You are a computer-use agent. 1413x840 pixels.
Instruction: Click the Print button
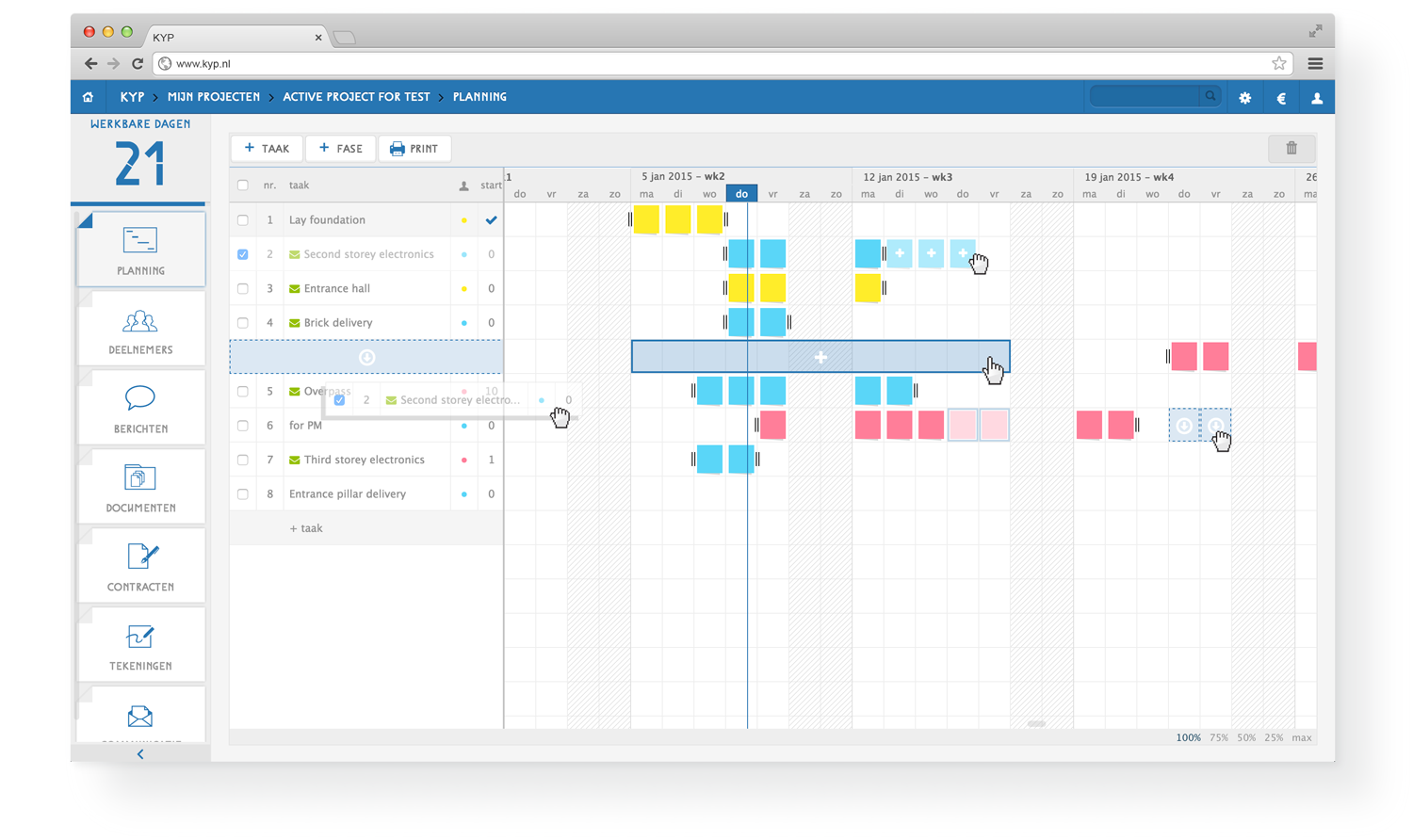[414, 149]
